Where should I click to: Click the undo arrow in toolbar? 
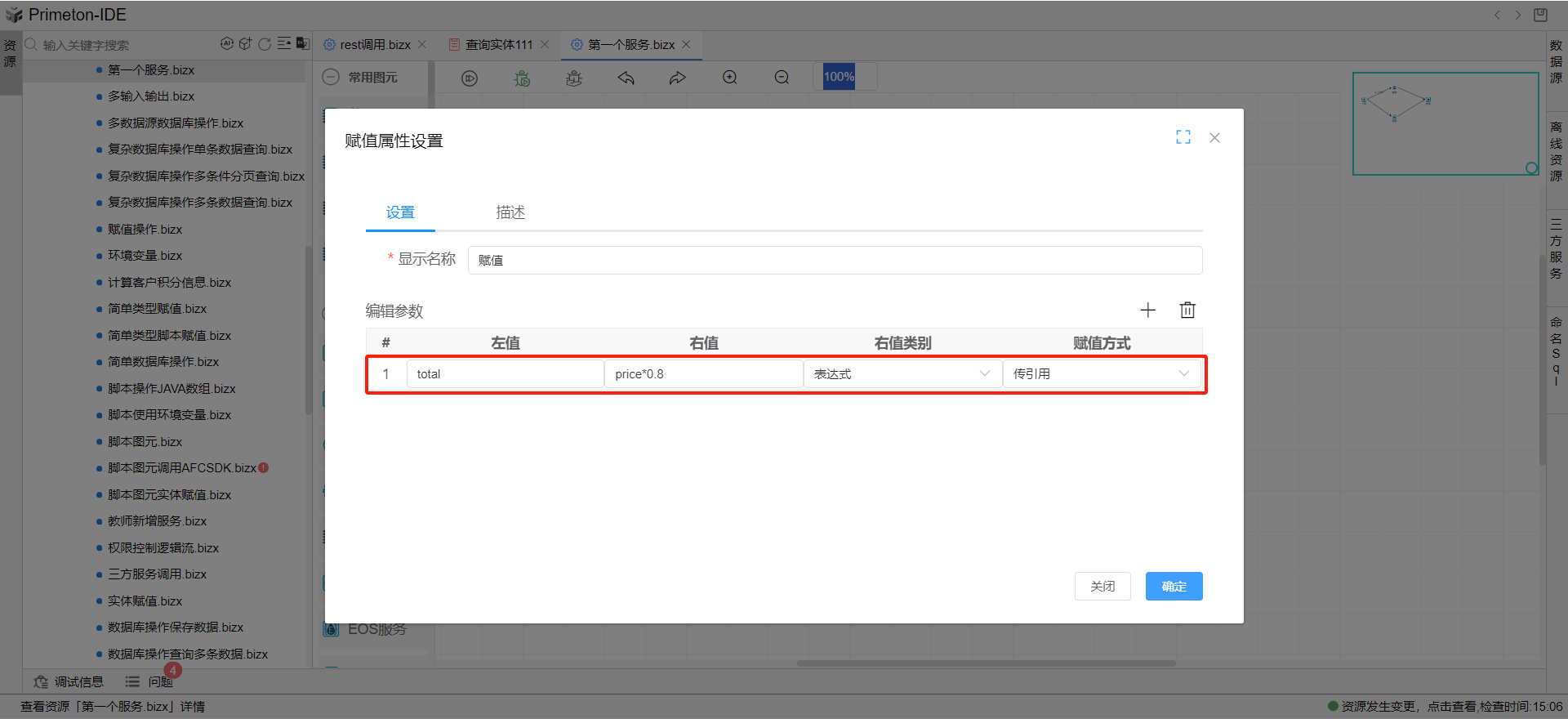(626, 78)
